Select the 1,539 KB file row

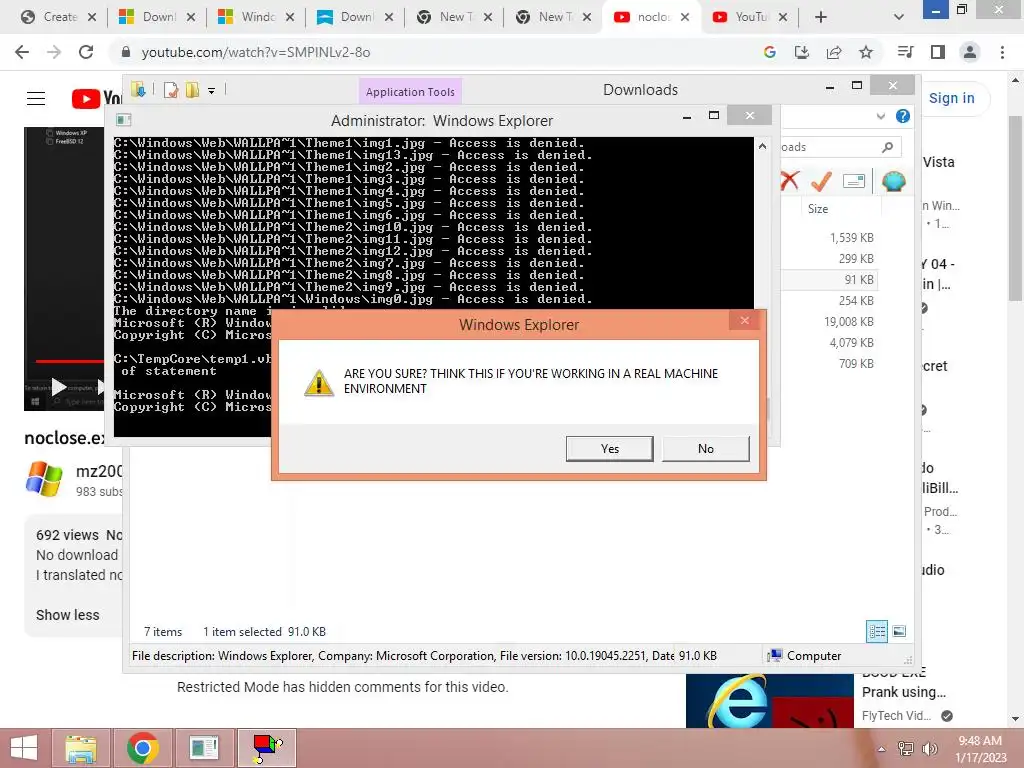829,238
